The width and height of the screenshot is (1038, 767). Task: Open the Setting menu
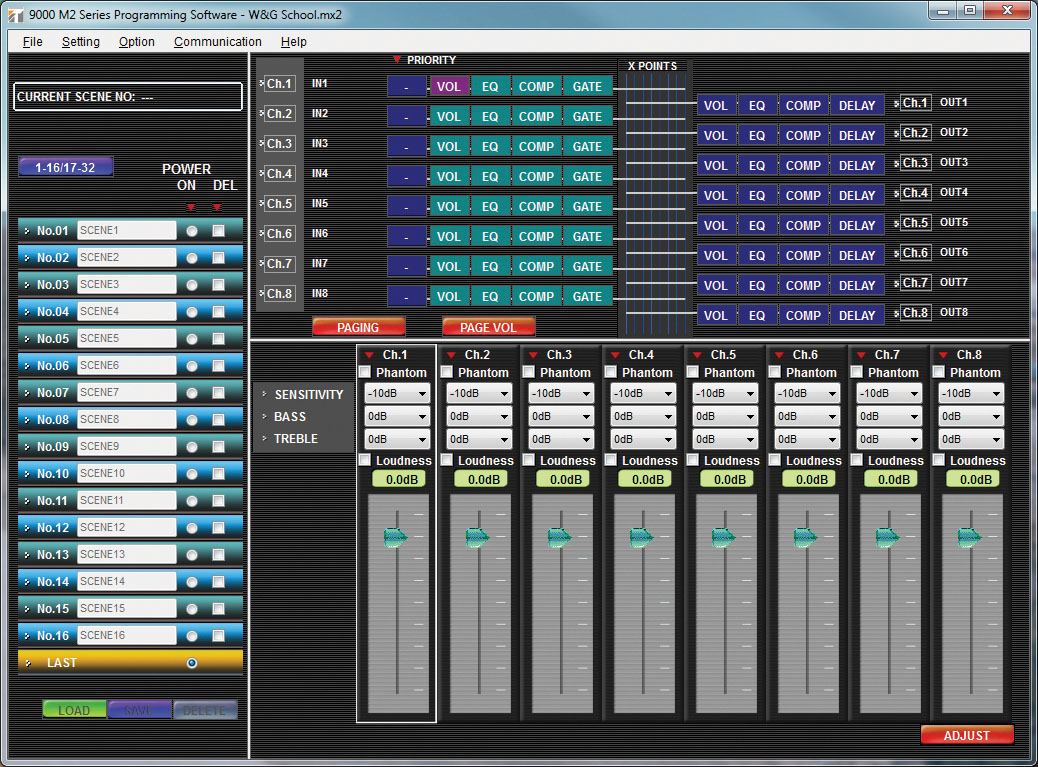point(80,42)
